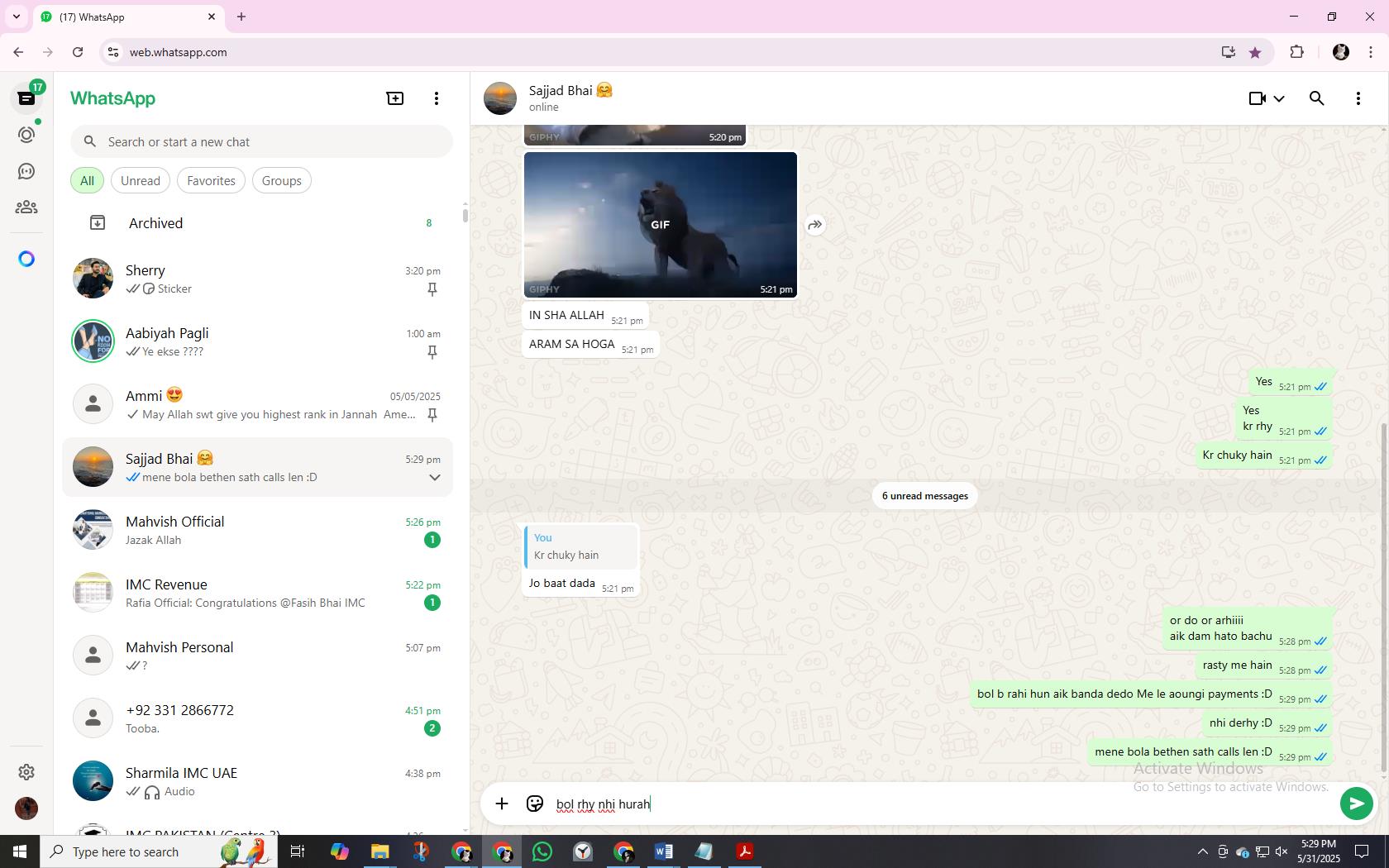Open Adobe Acrobat from taskbar
1389x868 pixels.
744,851
